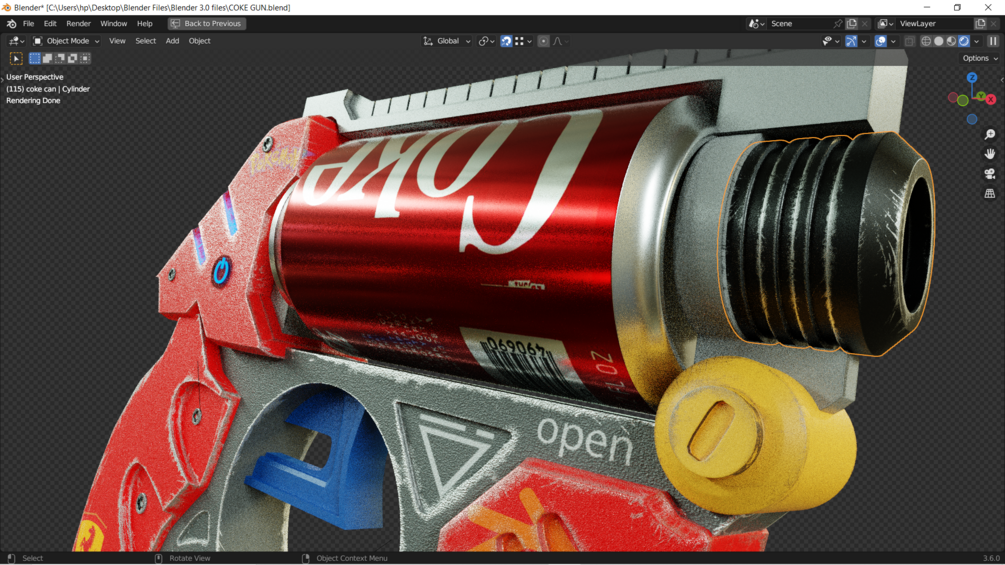Screen dimensions: 1005x565
Task: Open the viewport Object menu
Action: point(199,41)
